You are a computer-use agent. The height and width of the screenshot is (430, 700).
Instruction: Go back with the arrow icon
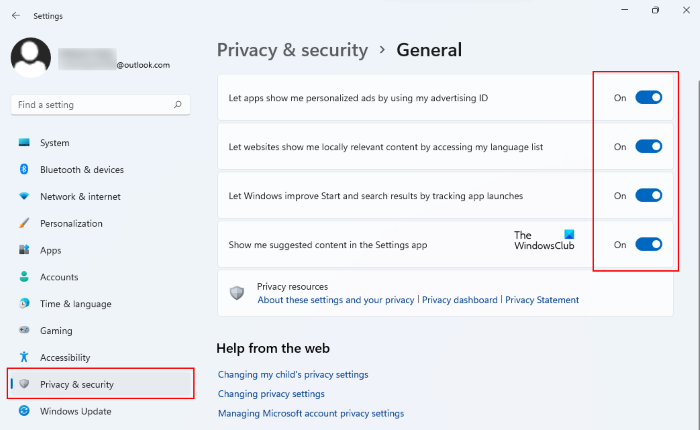coord(15,15)
